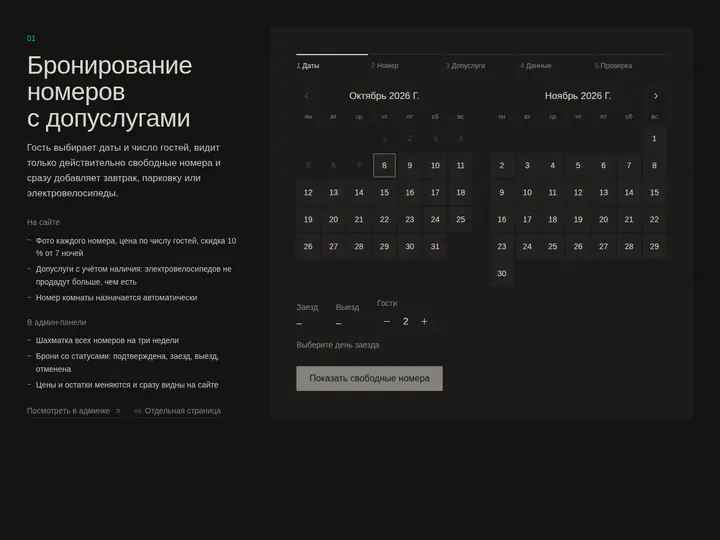This screenshot has height=540, width=720.
Task: Decrease guest count with minus button
Action: click(387, 321)
